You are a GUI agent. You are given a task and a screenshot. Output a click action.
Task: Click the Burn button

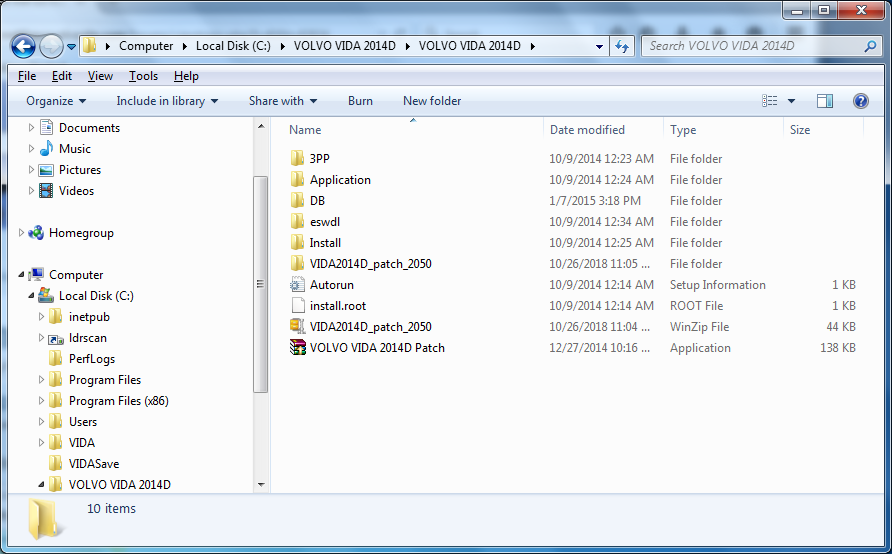click(x=360, y=101)
